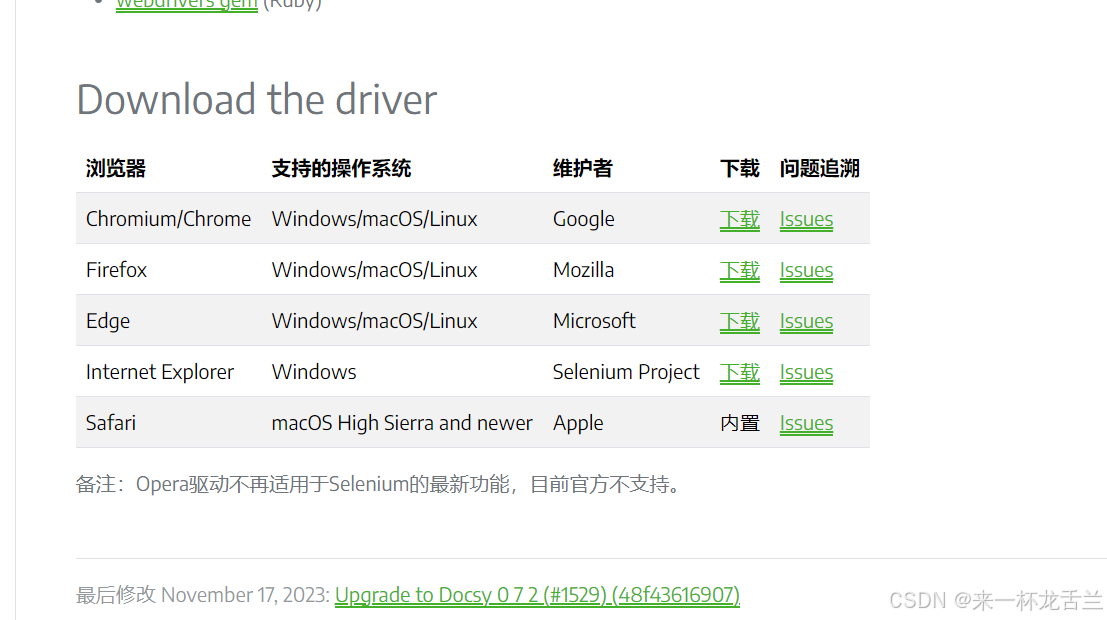Open the Issues link for Firefox
Screen dimensions: 1107x620
pyautogui.click(x=806, y=270)
